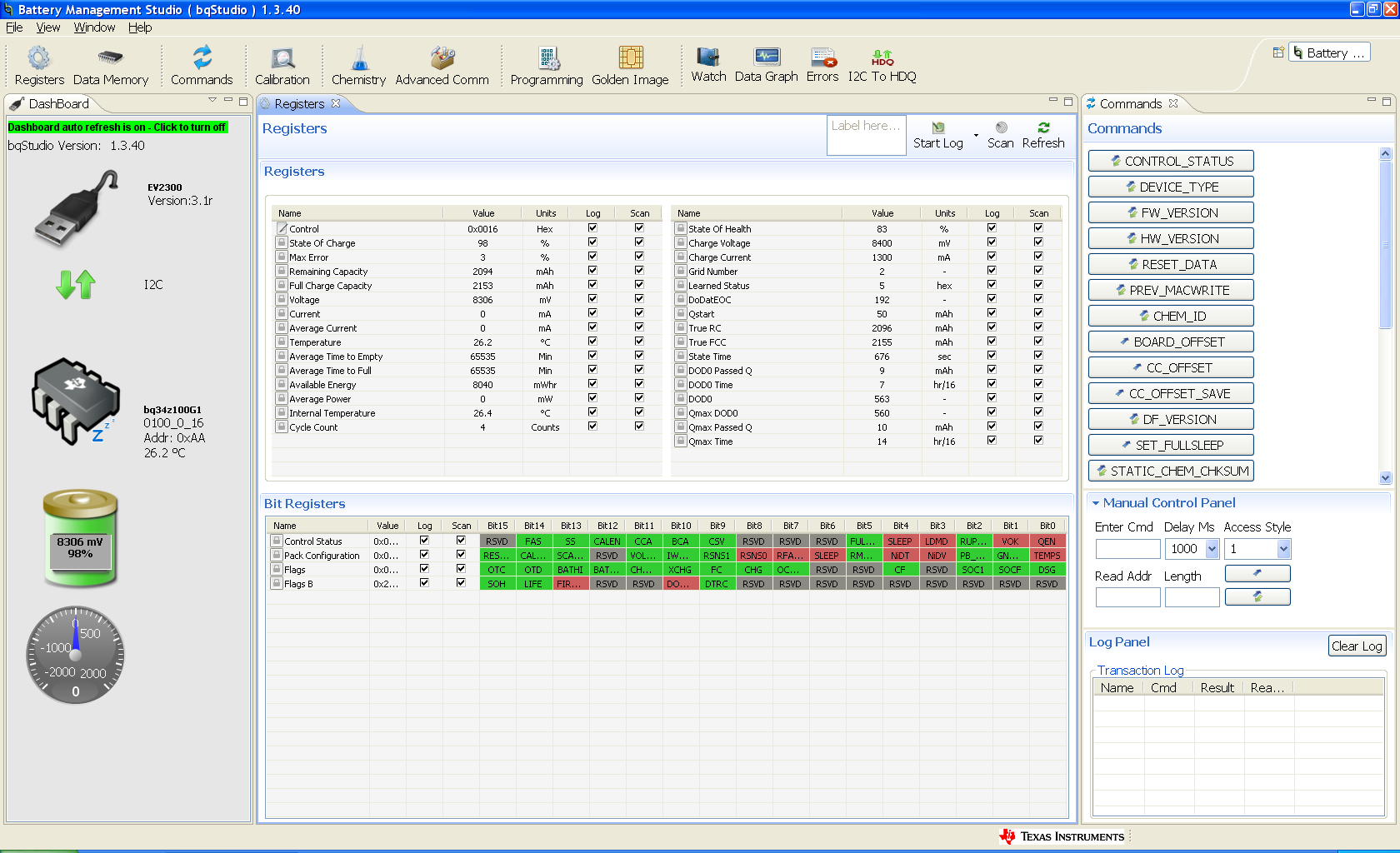Open the View menu
The width and height of the screenshot is (1400, 853).
click(x=48, y=27)
